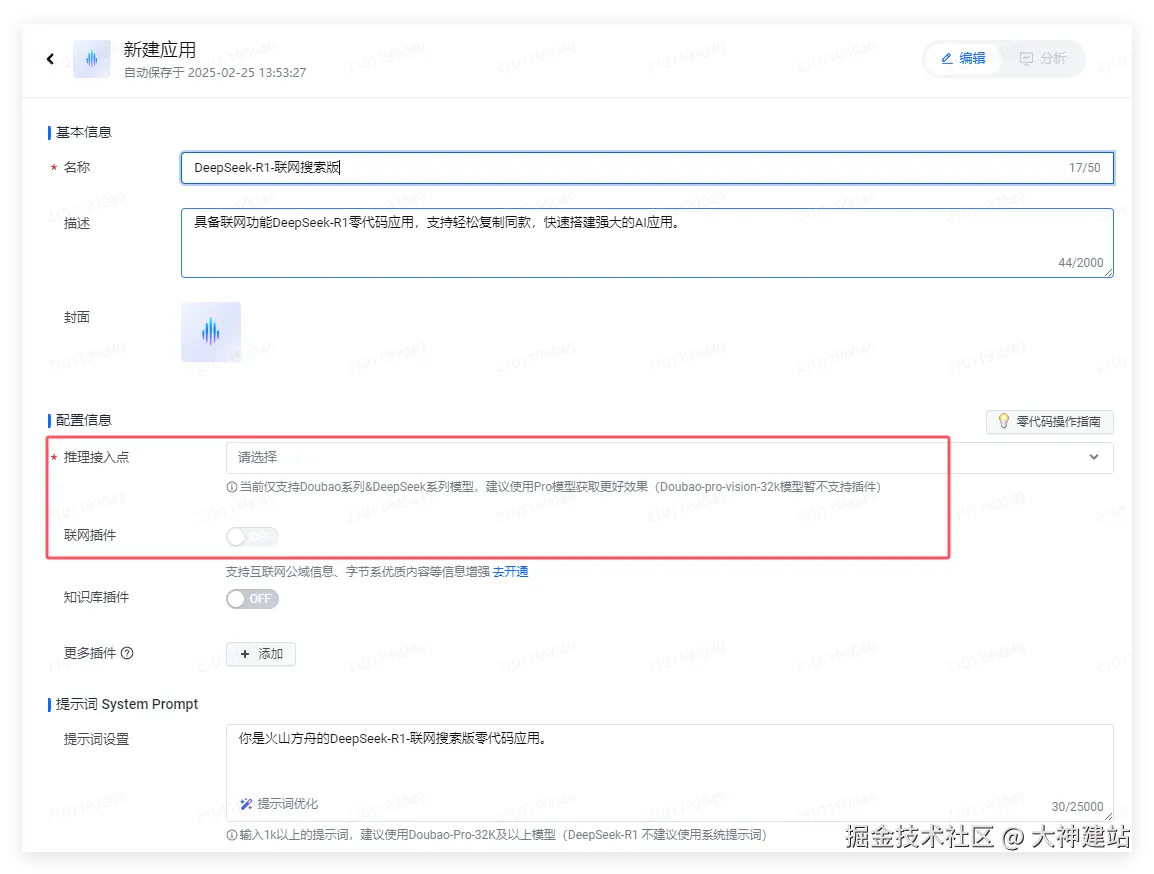Image resolution: width=1154 pixels, height=874 pixels.
Task: Click the 零代码操作指南 button
Action: (1049, 422)
